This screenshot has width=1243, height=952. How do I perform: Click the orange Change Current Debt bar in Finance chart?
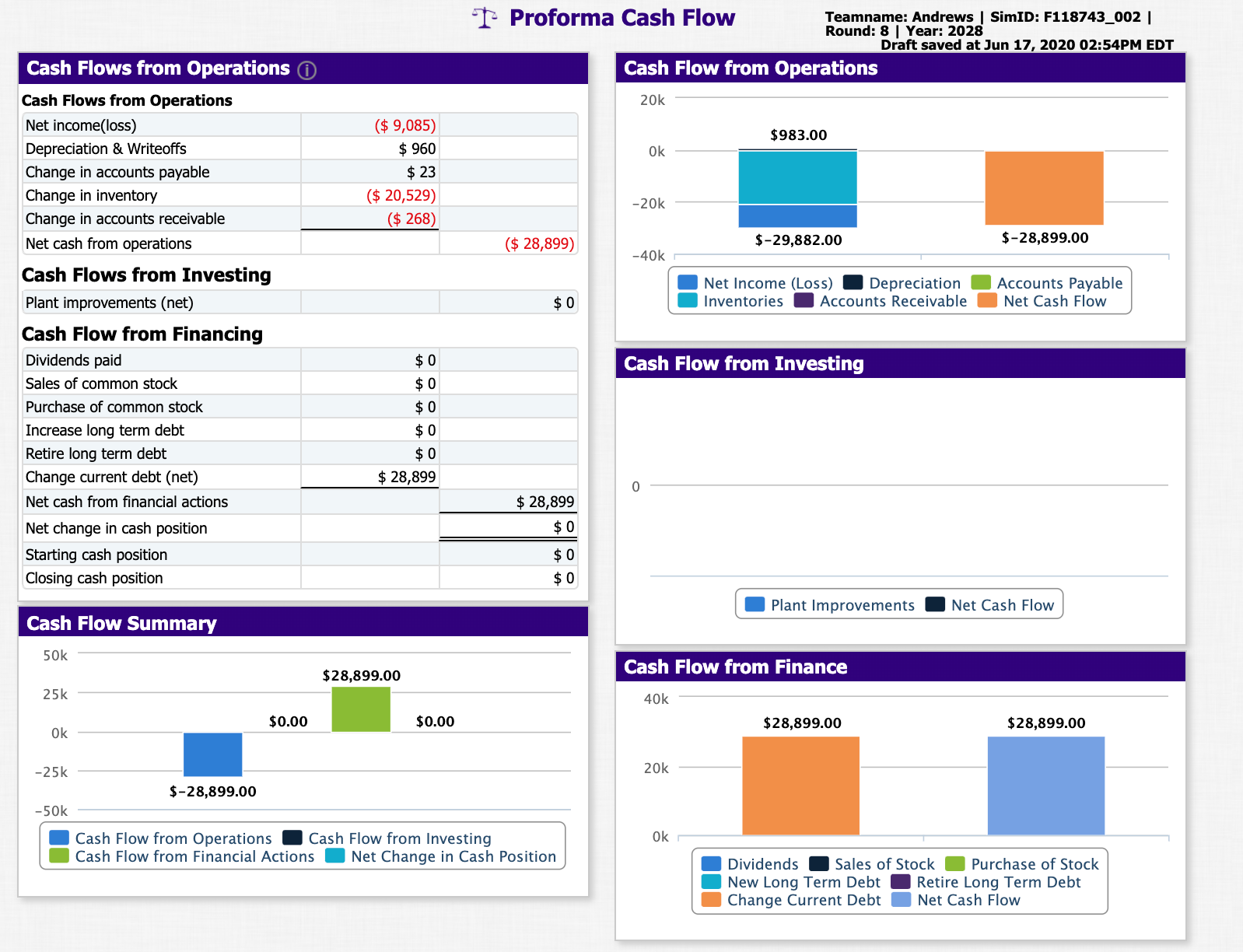[800, 786]
